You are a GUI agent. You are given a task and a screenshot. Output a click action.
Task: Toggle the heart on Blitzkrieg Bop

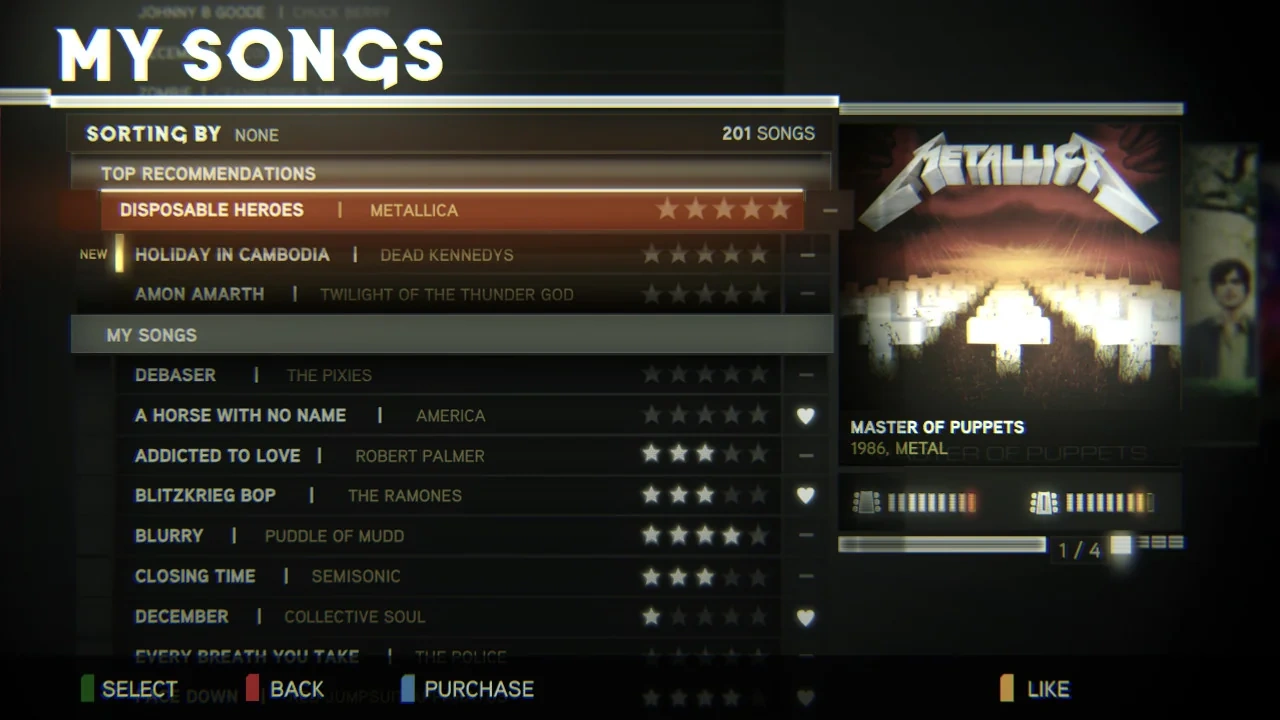(806, 496)
